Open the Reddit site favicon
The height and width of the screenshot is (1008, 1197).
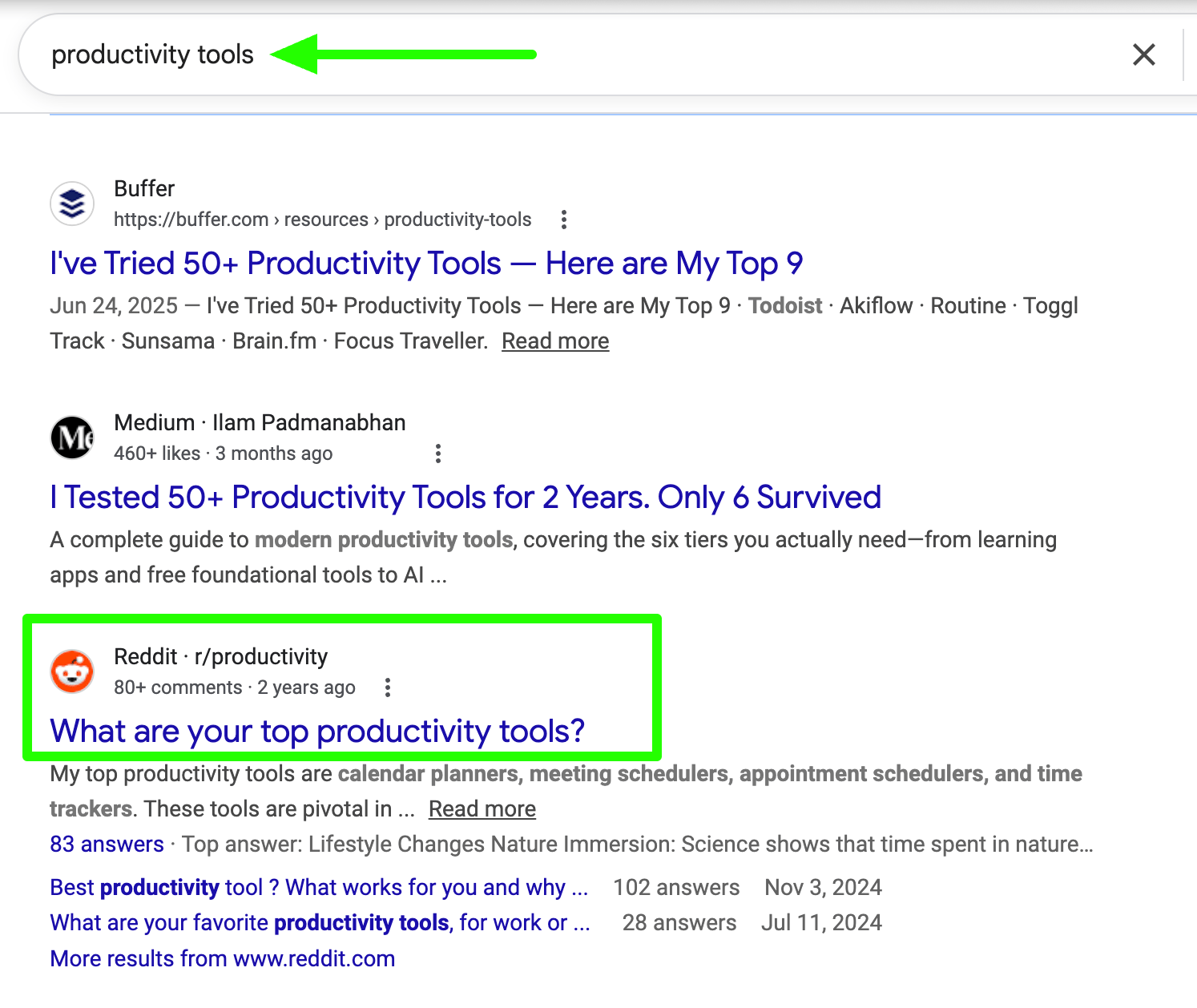pyautogui.click(x=72, y=671)
